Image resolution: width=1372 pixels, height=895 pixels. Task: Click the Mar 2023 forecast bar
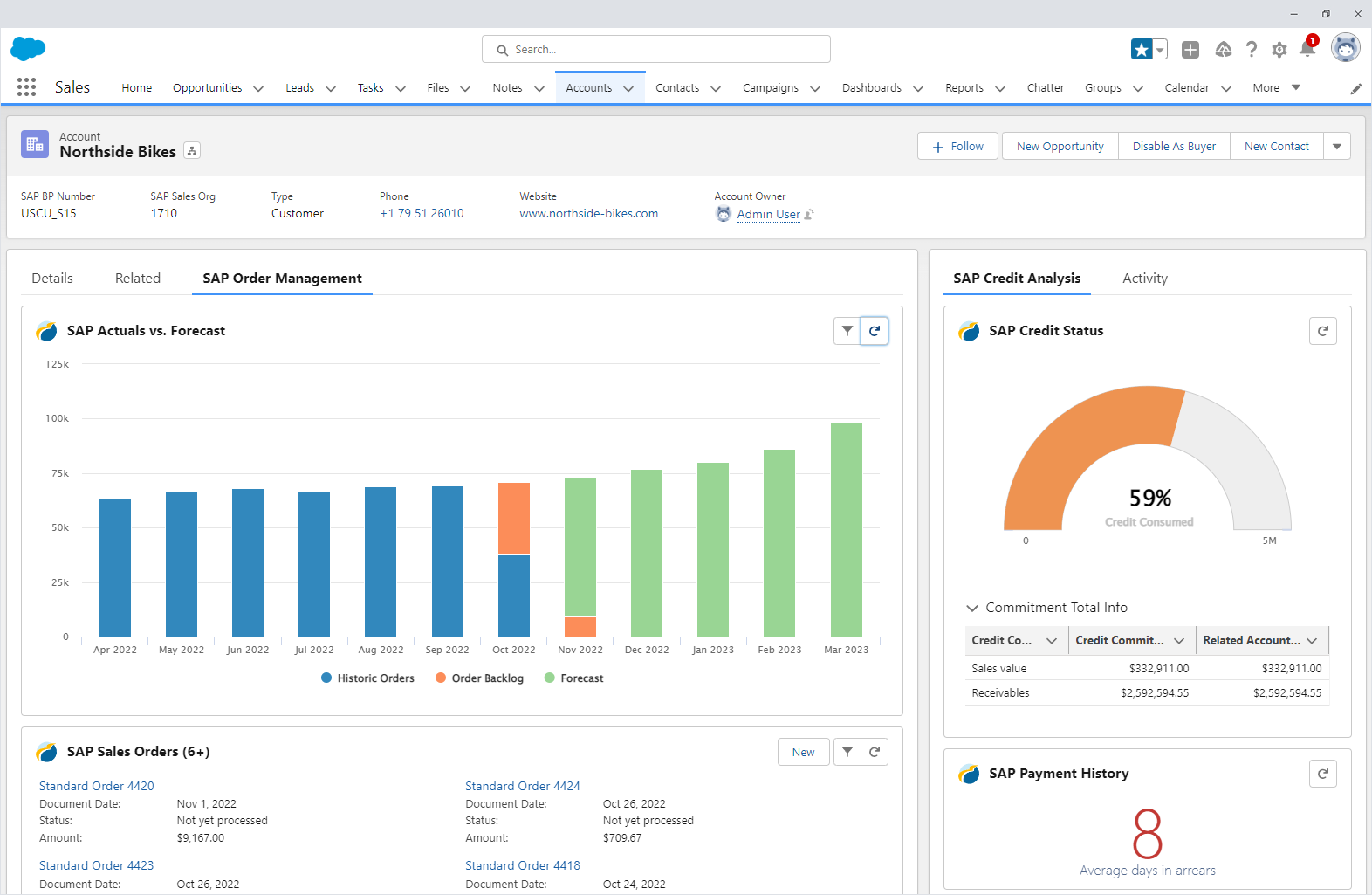click(847, 530)
